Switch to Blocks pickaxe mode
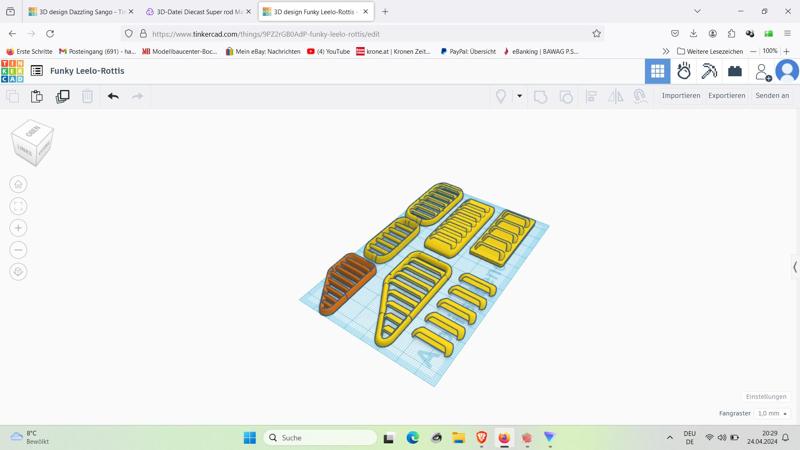The height and width of the screenshot is (450, 800). [x=709, y=71]
